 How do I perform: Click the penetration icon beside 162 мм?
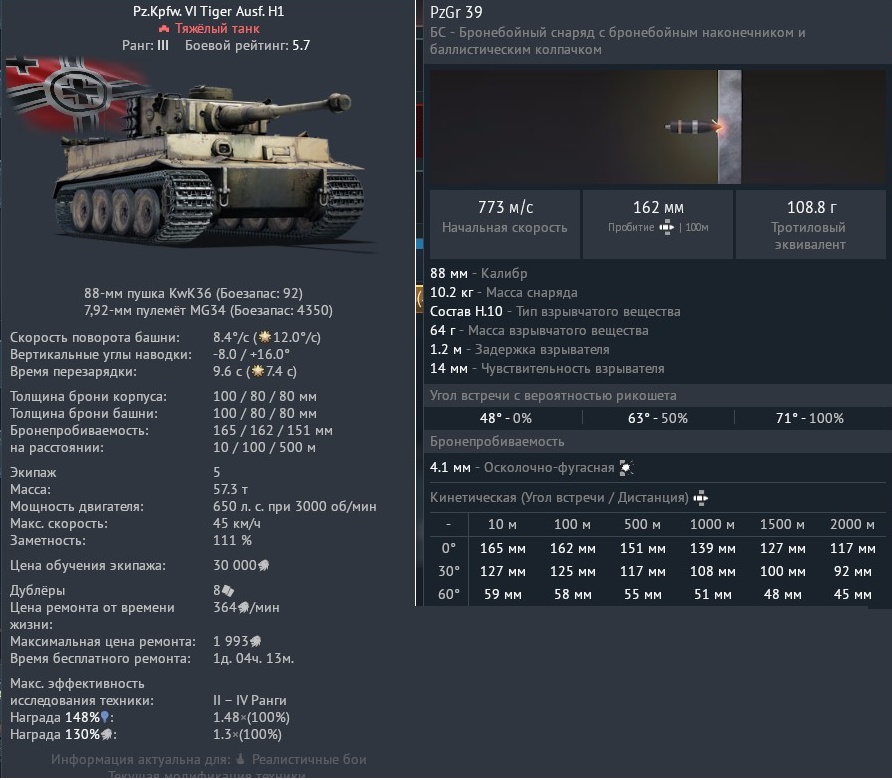click(x=666, y=228)
